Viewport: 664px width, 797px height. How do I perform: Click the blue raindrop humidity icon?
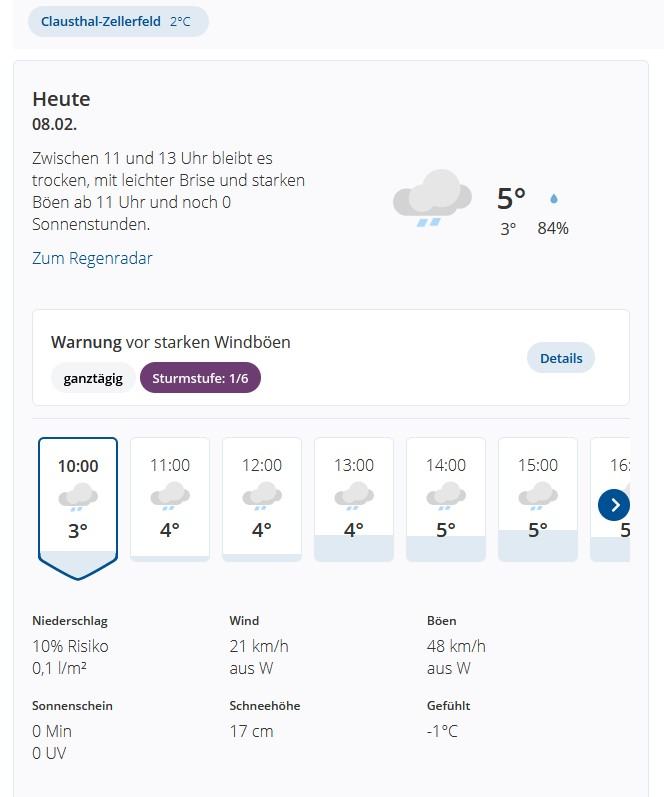554,198
